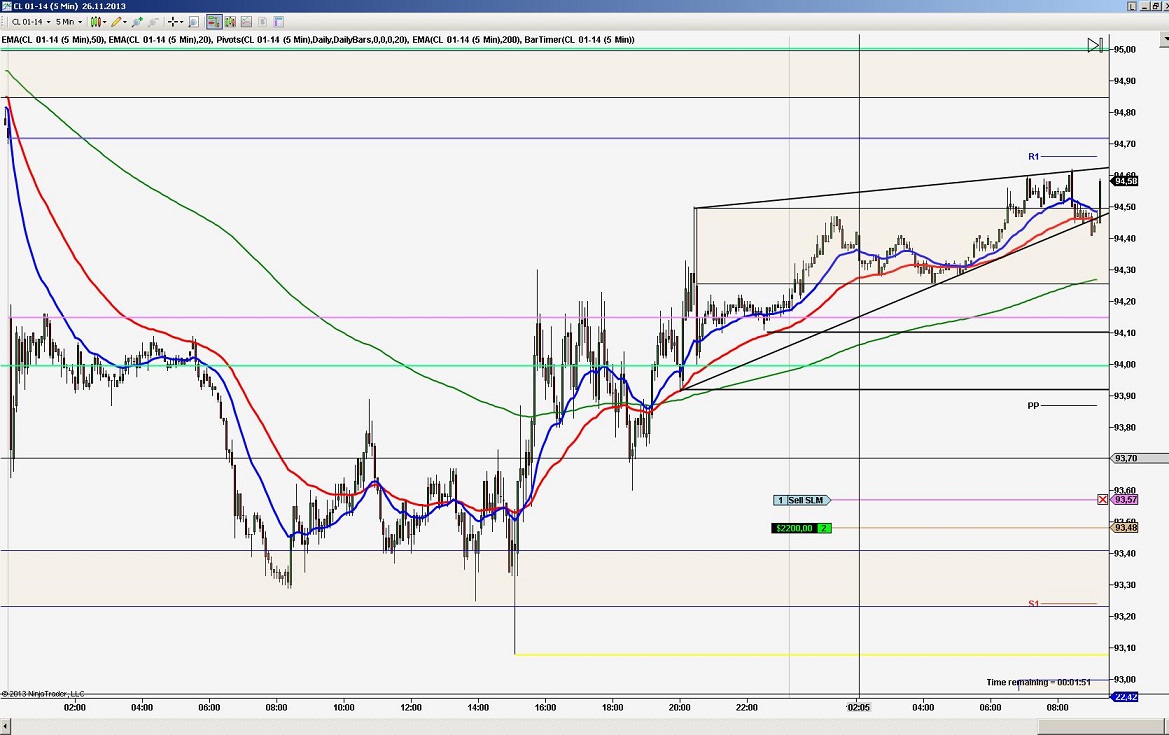The height and width of the screenshot is (735, 1169).
Task: Select the candlestick chart style icon
Action: [x=96, y=21]
